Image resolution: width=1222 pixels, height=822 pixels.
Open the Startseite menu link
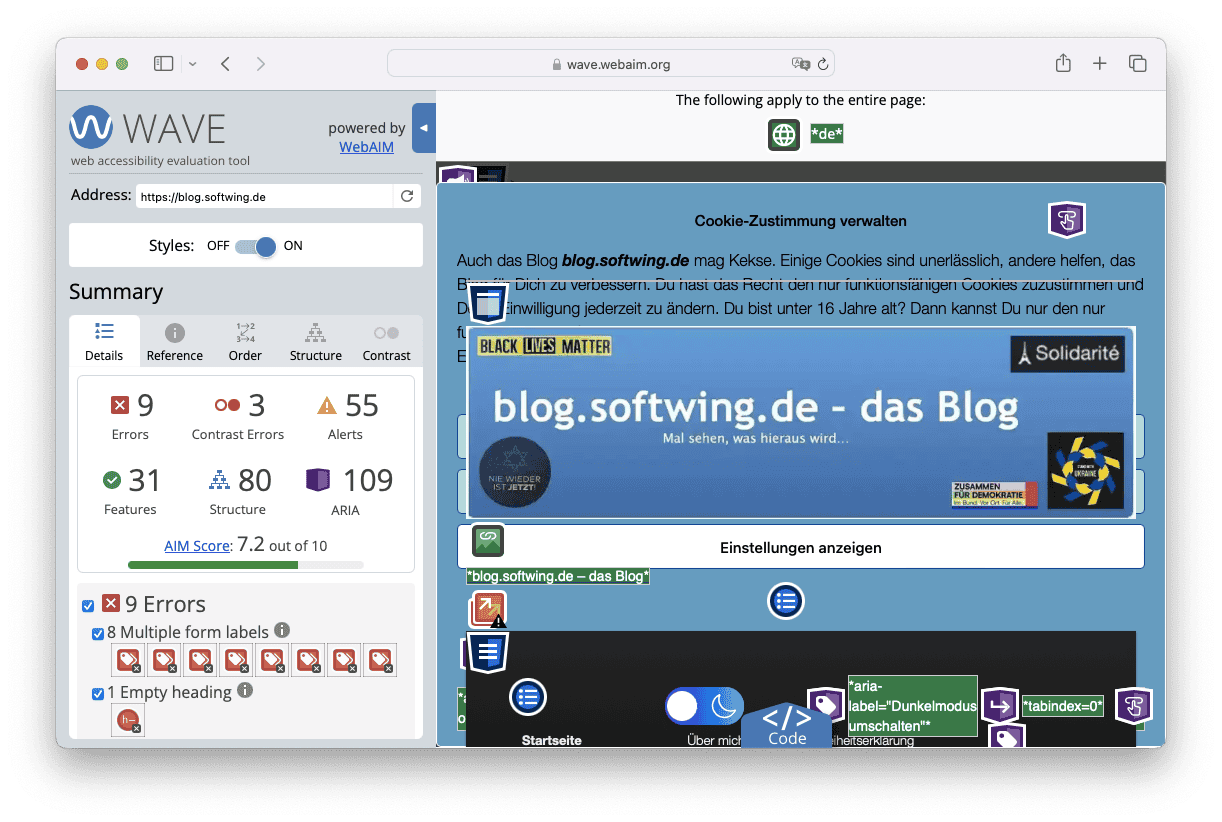[551, 740]
